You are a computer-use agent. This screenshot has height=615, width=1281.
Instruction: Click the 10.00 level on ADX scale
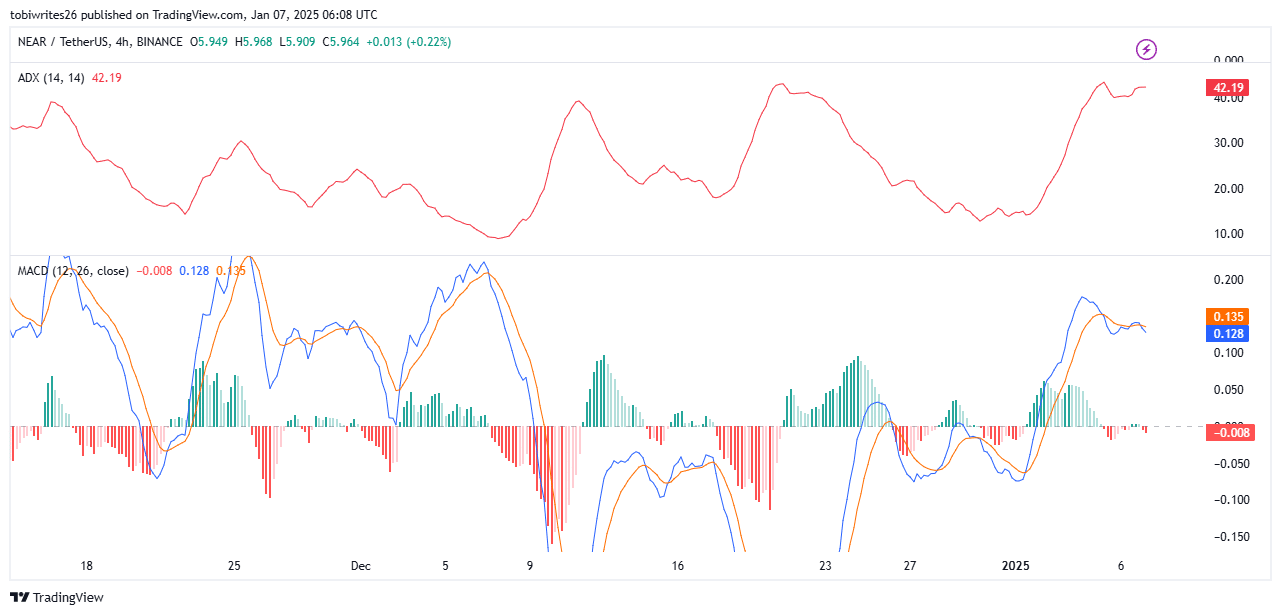1227,234
